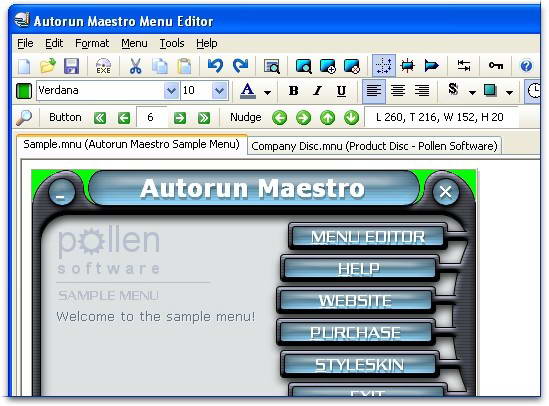Toggle the alignment grid icon
The width and height of the screenshot is (549, 406).
[384, 66]
